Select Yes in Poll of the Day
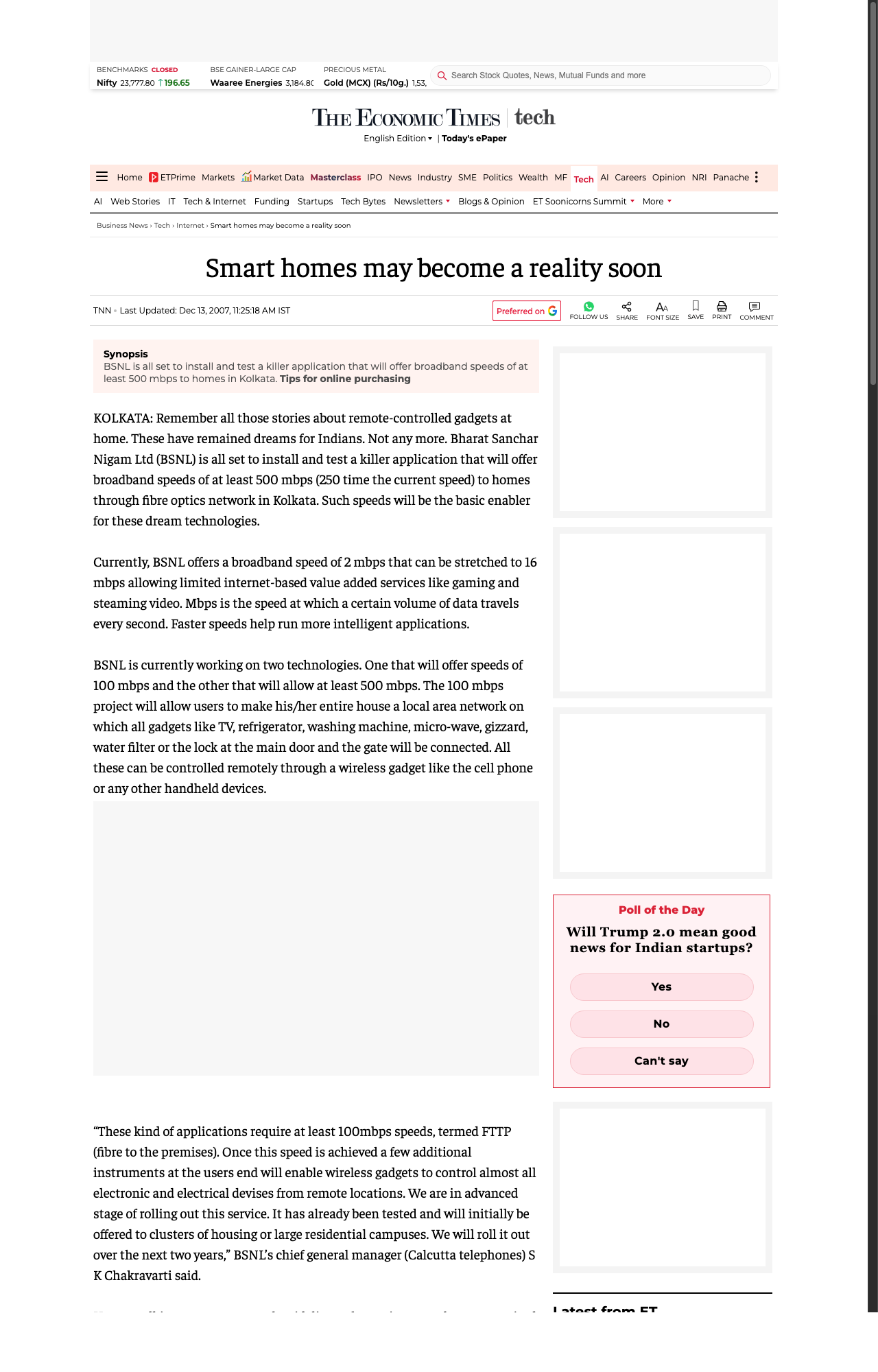This screenshot has width=878, height=1372. coord(661,986)
